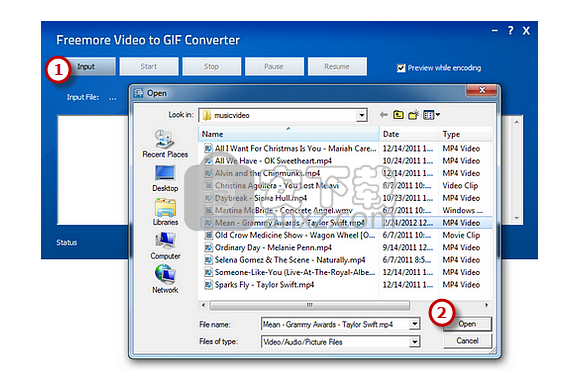The image size is (585, 385).
Task: Go up one folder level icon
Action: tap(398, 115)
